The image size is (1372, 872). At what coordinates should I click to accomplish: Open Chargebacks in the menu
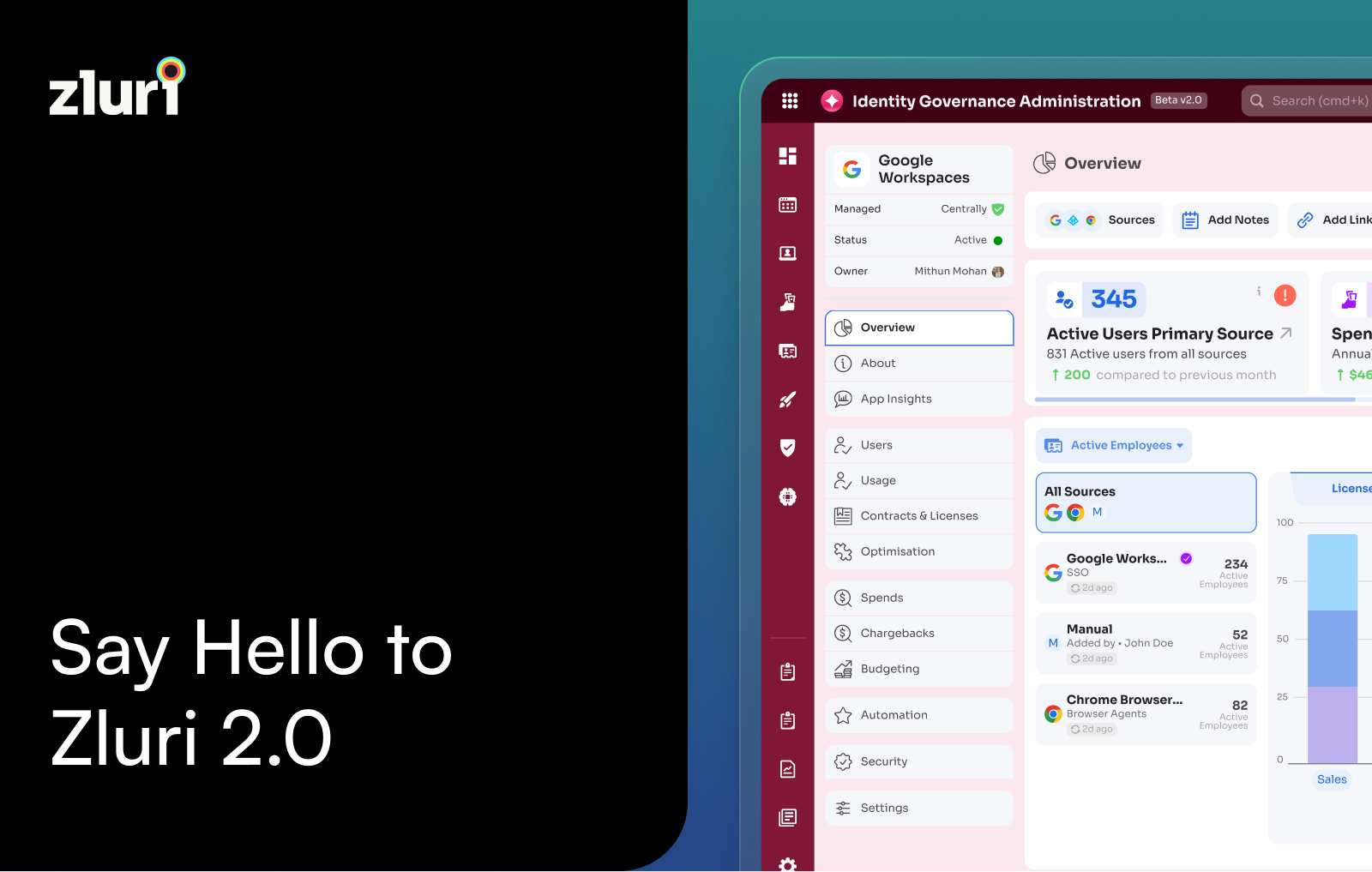919,634
